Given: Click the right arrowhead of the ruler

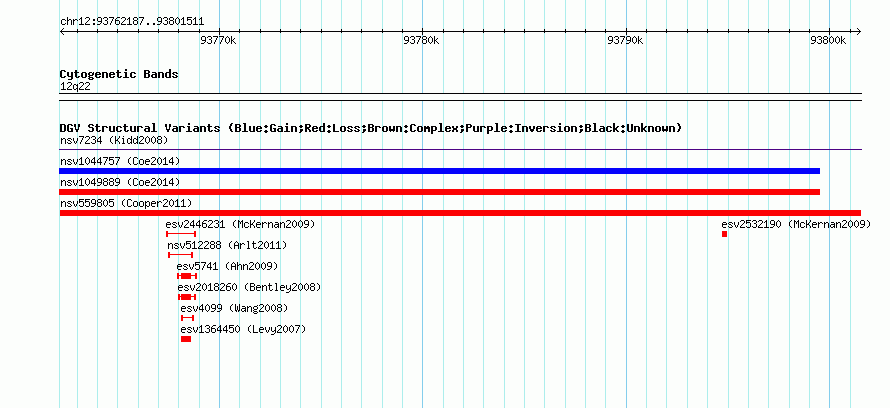Looking at the screenshot, I should tap(858, 32).
